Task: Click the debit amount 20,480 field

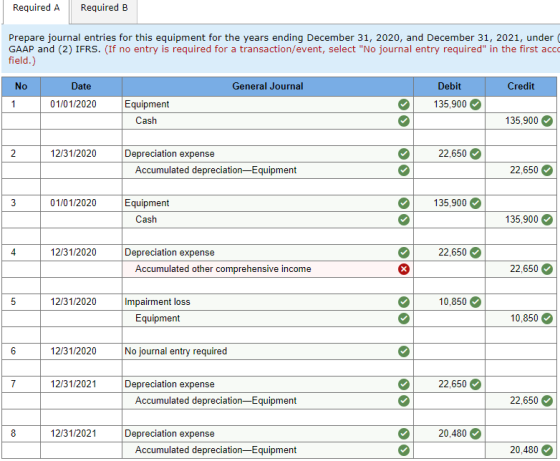Action: tap(449, 434)
